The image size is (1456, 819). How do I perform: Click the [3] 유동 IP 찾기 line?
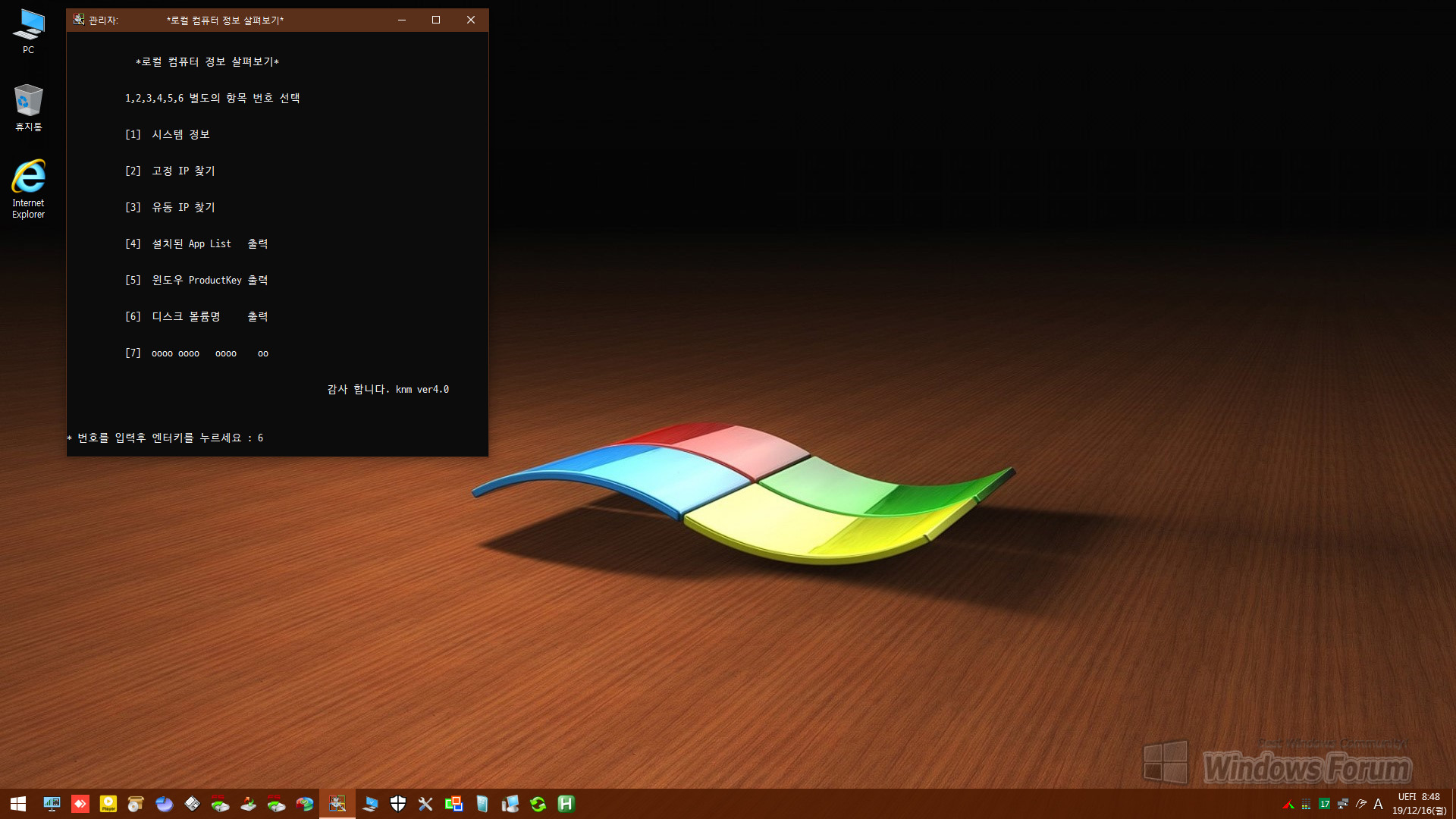(x=170, y=207)
